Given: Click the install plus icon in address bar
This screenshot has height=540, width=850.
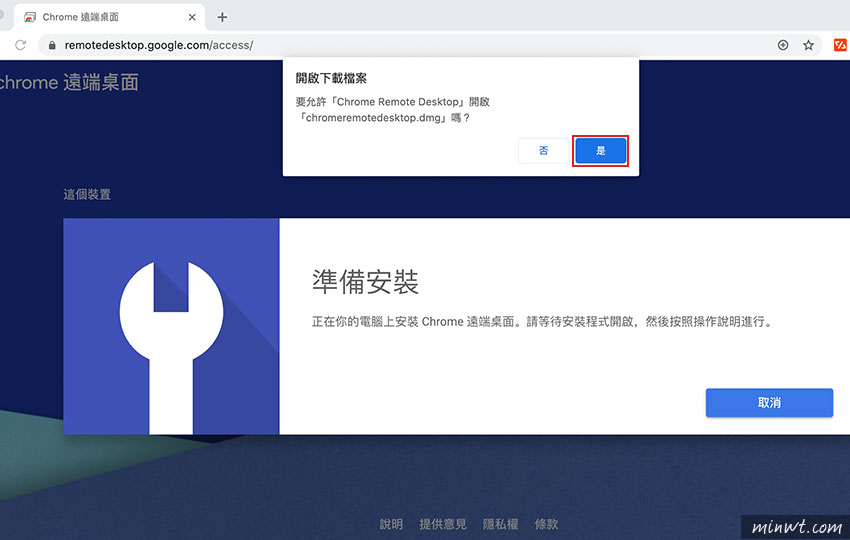Looking at the screenshot, I should (783, 45).
